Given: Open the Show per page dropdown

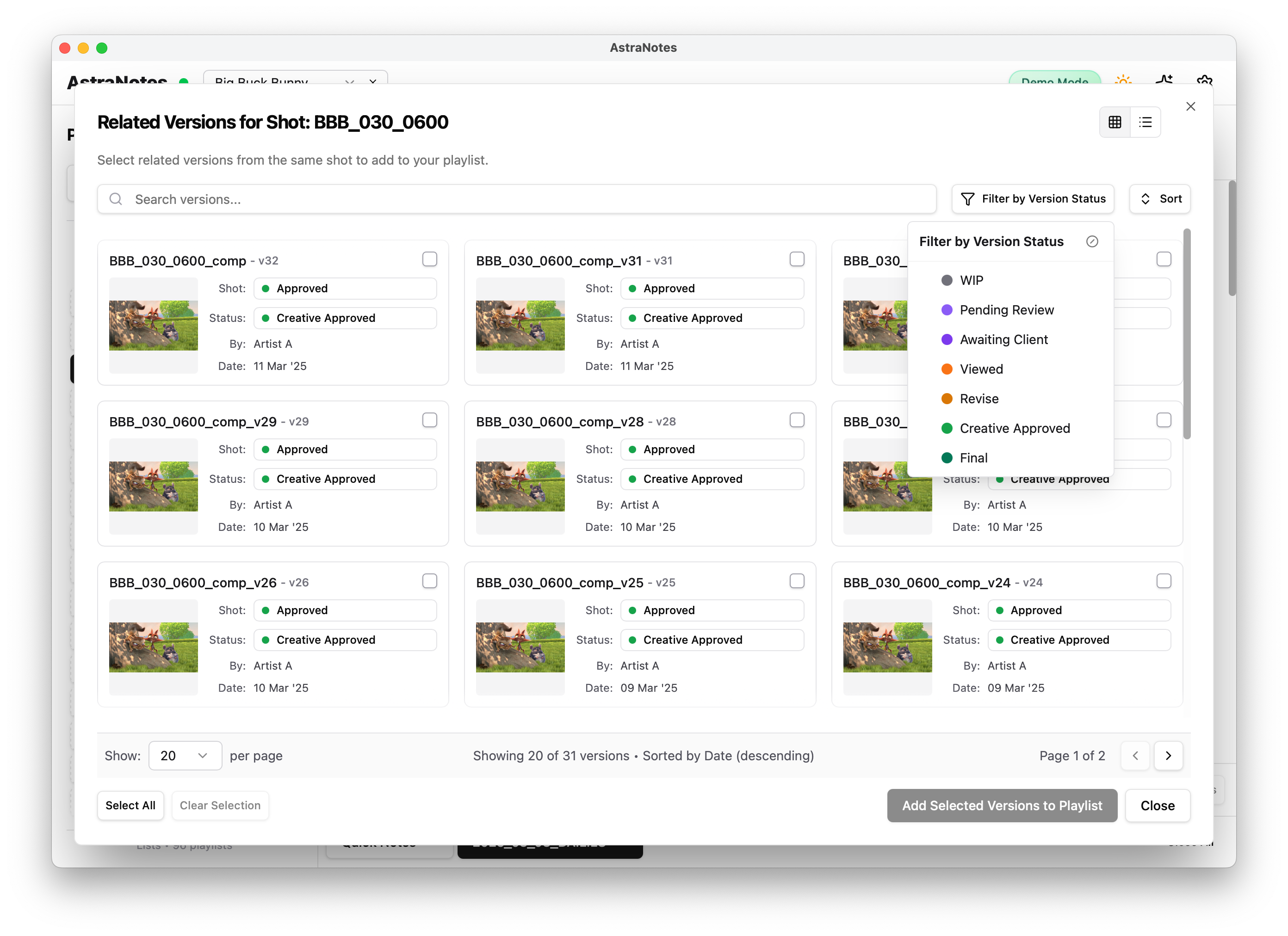Looking at the screenshot, I should point(185,756).
